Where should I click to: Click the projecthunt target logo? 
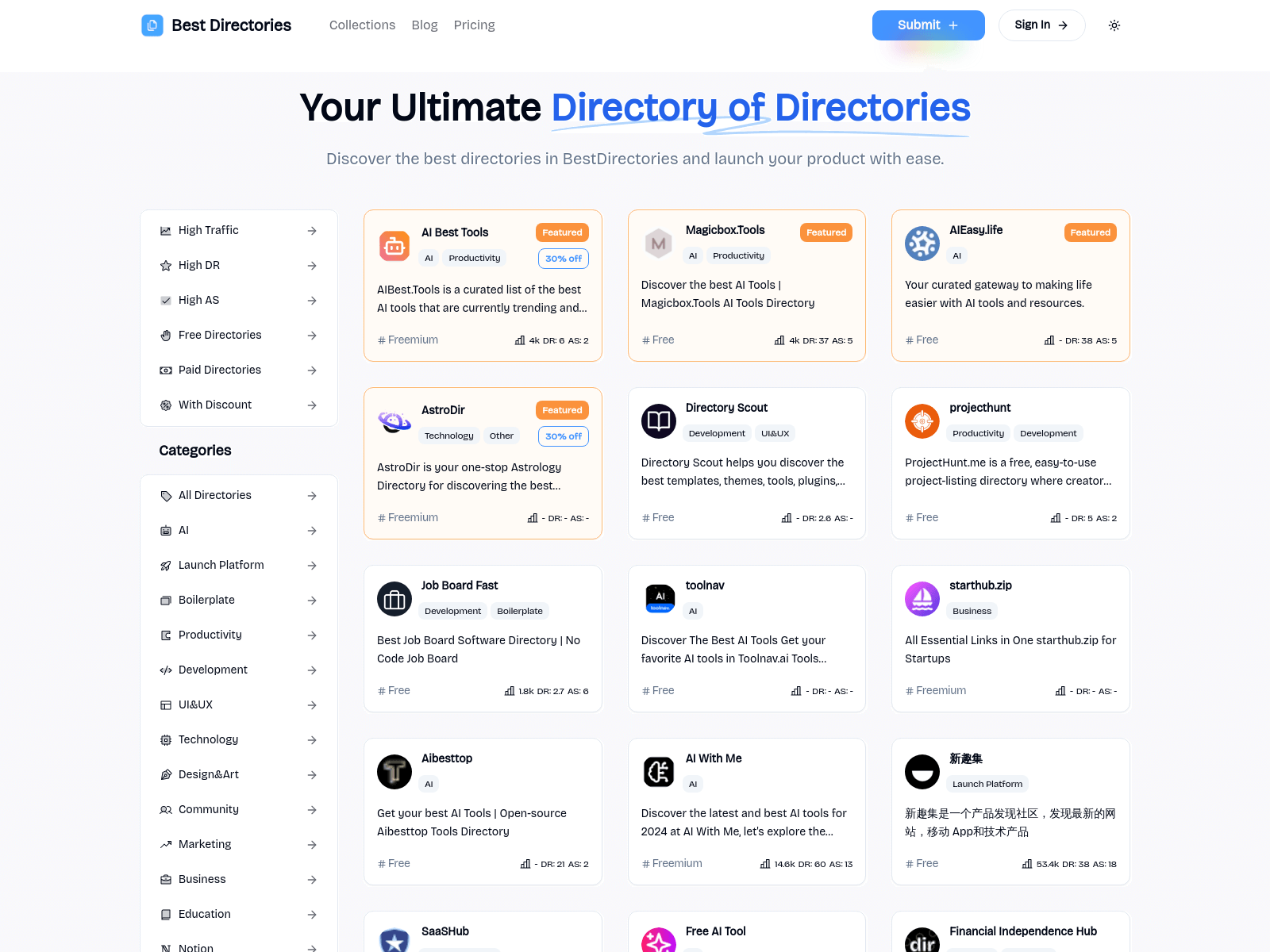point(922,421)
